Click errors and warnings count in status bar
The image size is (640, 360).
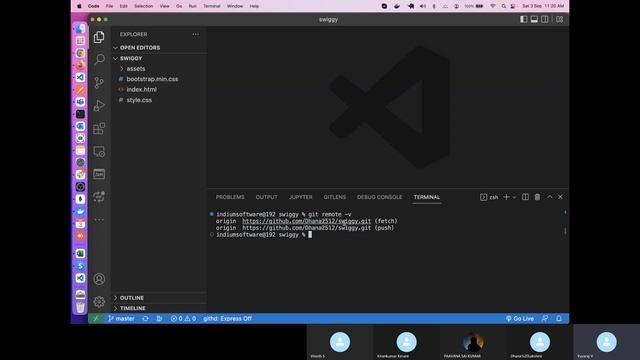click(183, 318)
